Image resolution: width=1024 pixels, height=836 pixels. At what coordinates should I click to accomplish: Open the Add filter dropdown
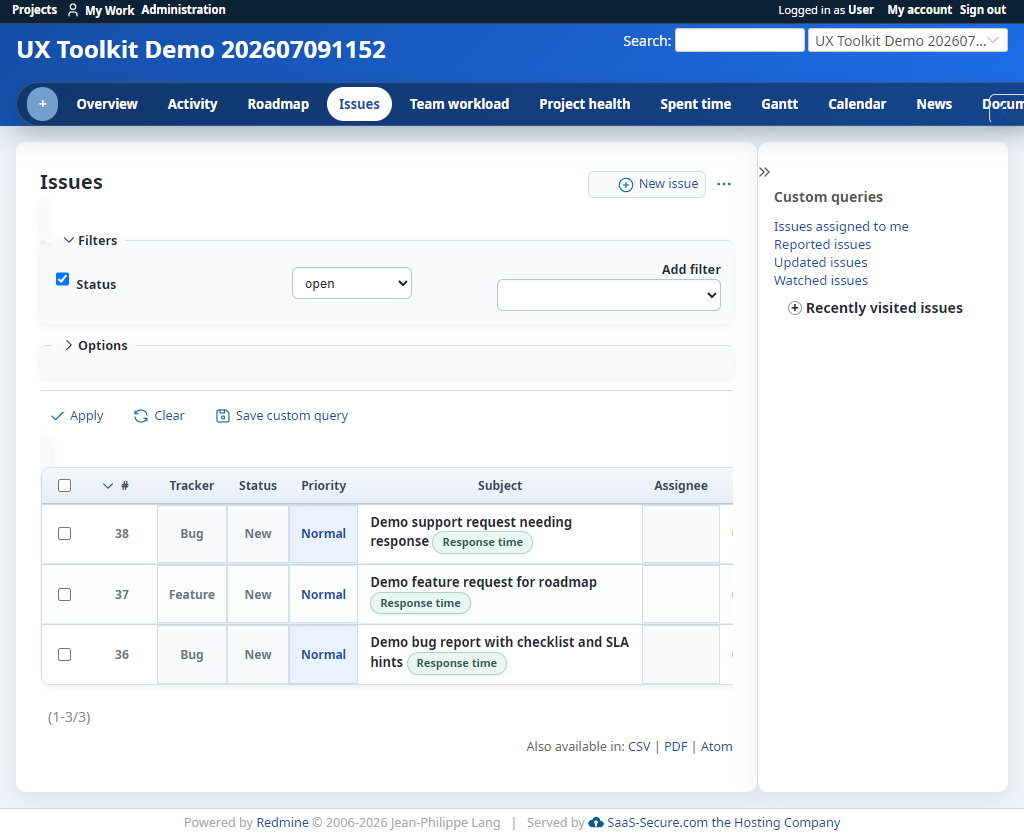609,295
